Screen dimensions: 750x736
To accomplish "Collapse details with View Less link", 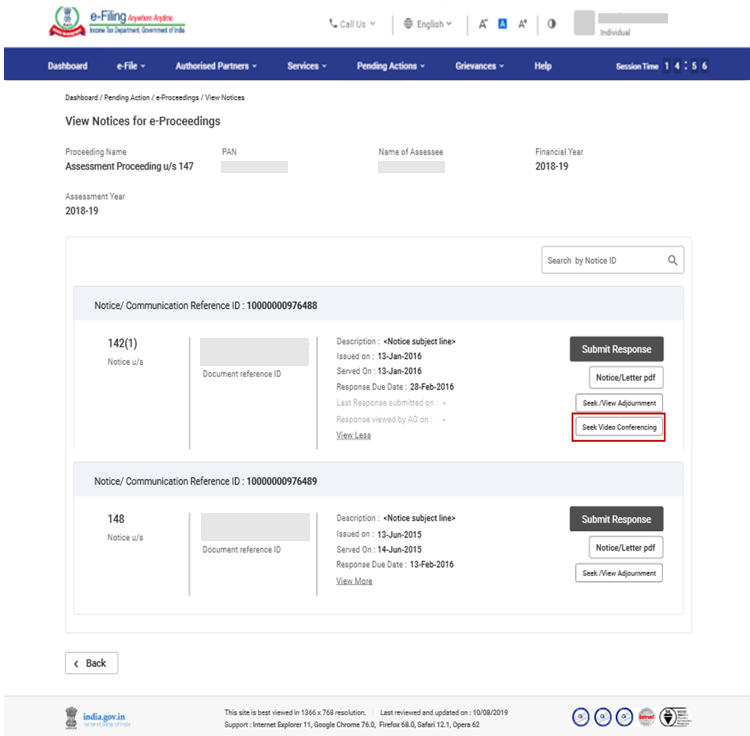I will pos(353,436).
